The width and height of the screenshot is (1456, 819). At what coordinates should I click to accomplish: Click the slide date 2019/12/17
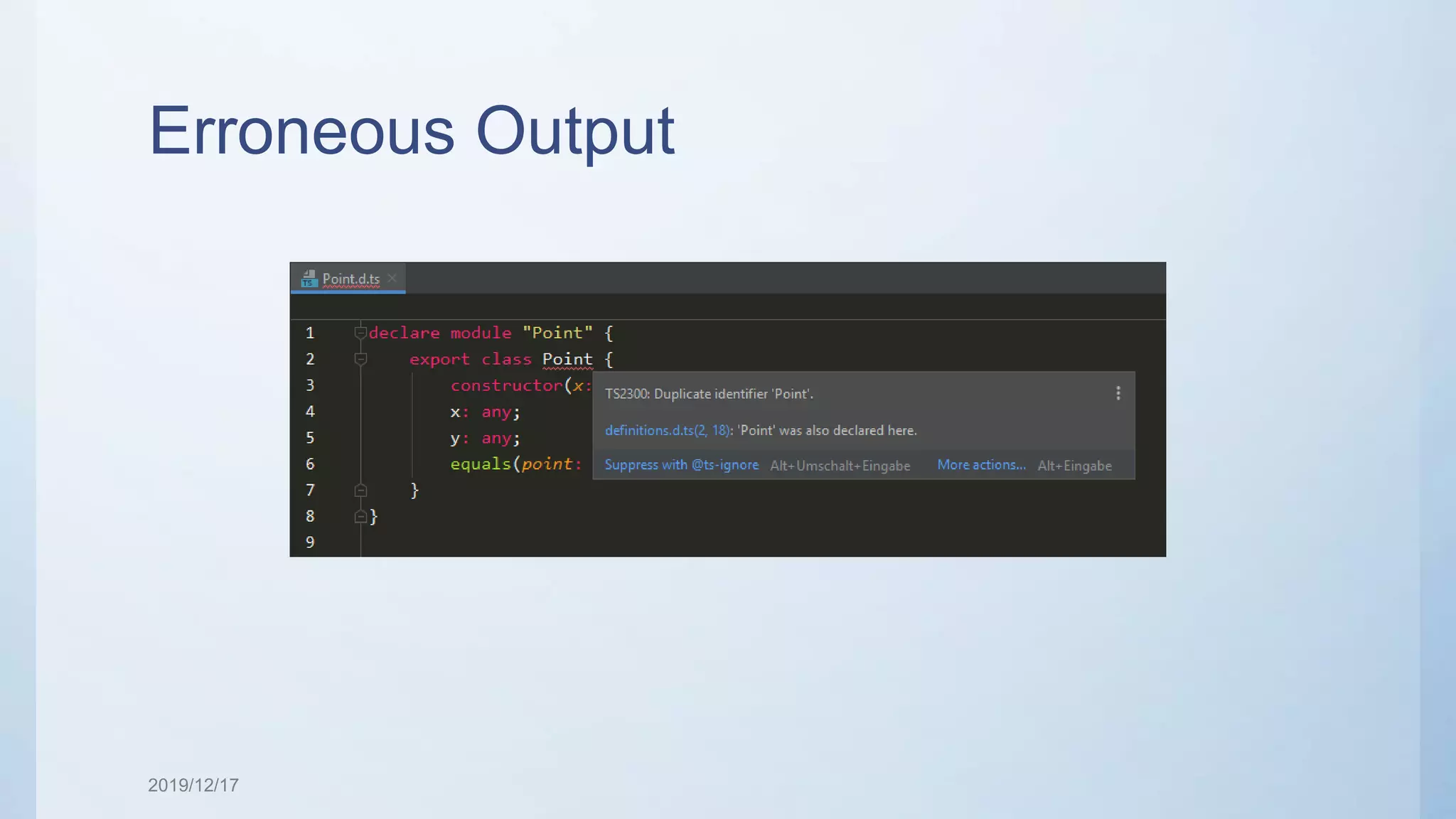[x=193, y=785]
